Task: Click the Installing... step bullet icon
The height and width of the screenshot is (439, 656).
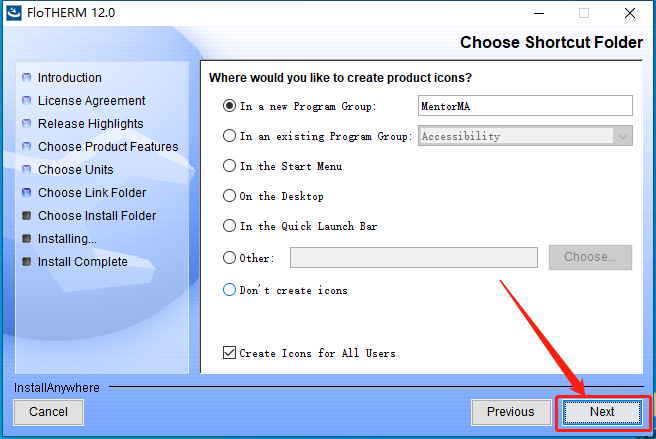Action: pos(26,239)
